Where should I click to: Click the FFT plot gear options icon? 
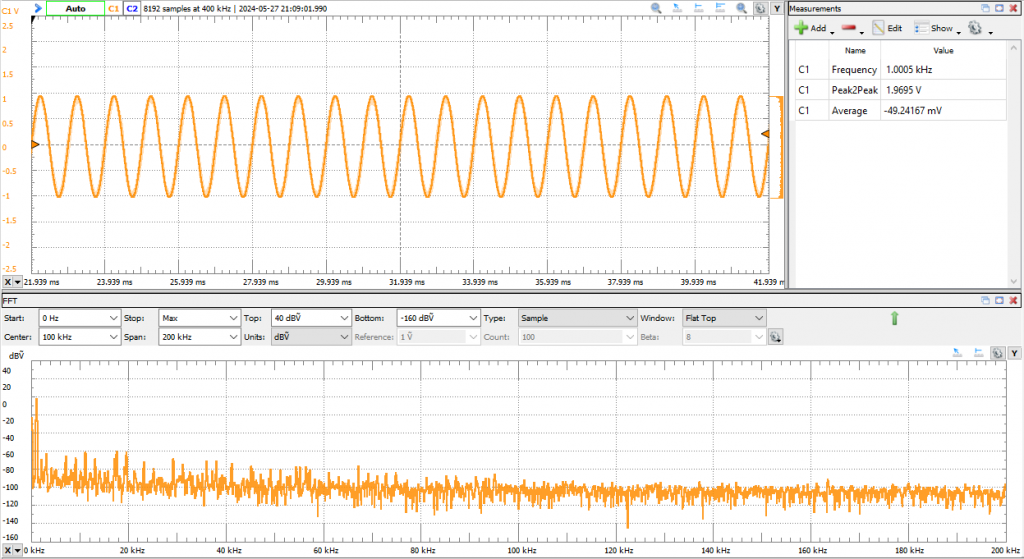point(996,353)
